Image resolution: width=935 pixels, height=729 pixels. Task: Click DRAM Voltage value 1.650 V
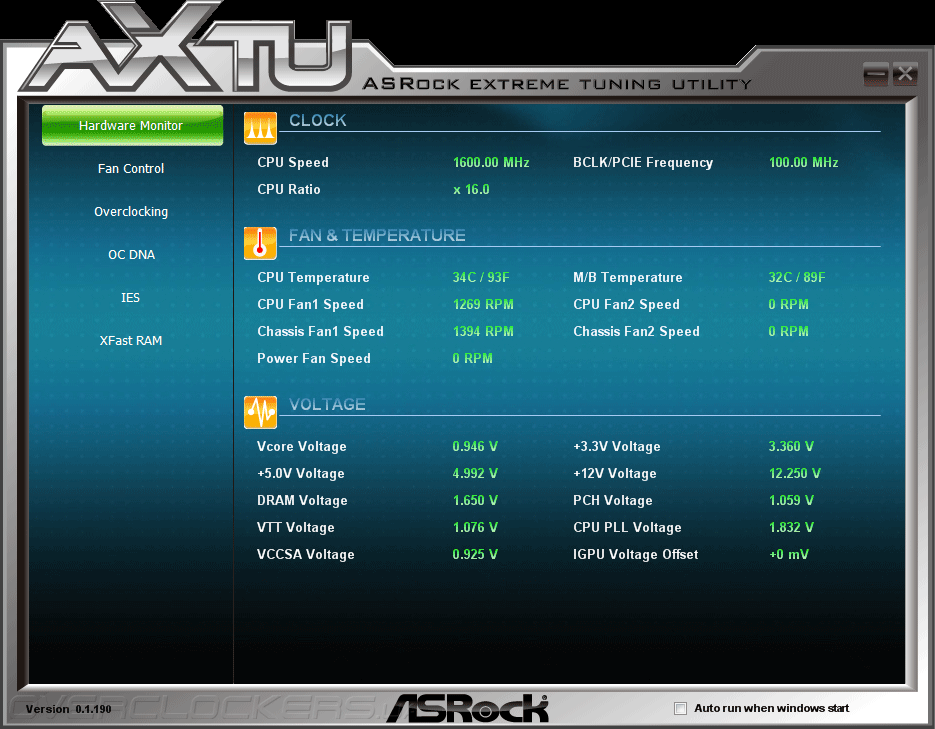click(475, 500)
